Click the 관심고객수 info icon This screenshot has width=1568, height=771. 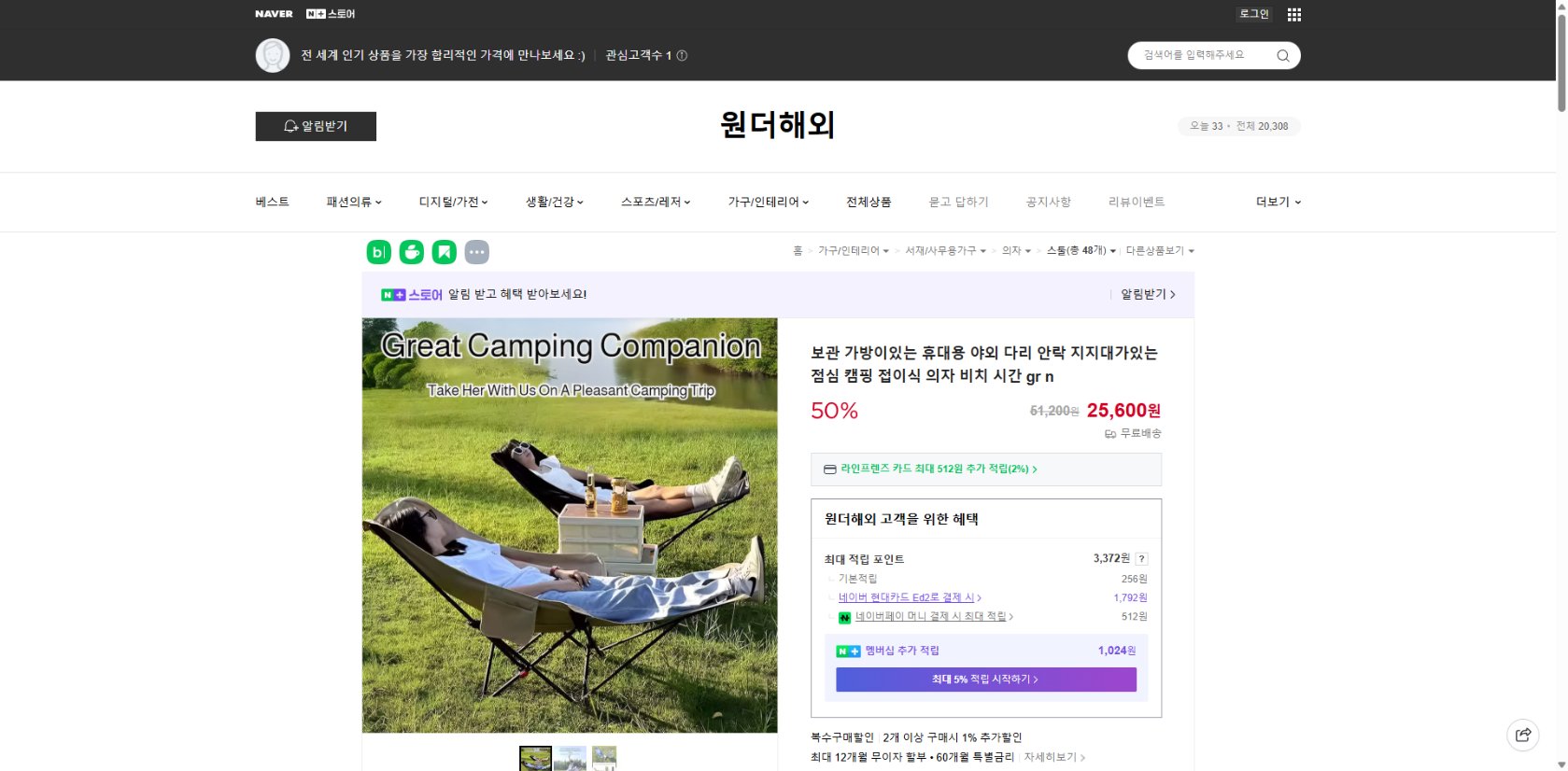(x=682, y=55)
